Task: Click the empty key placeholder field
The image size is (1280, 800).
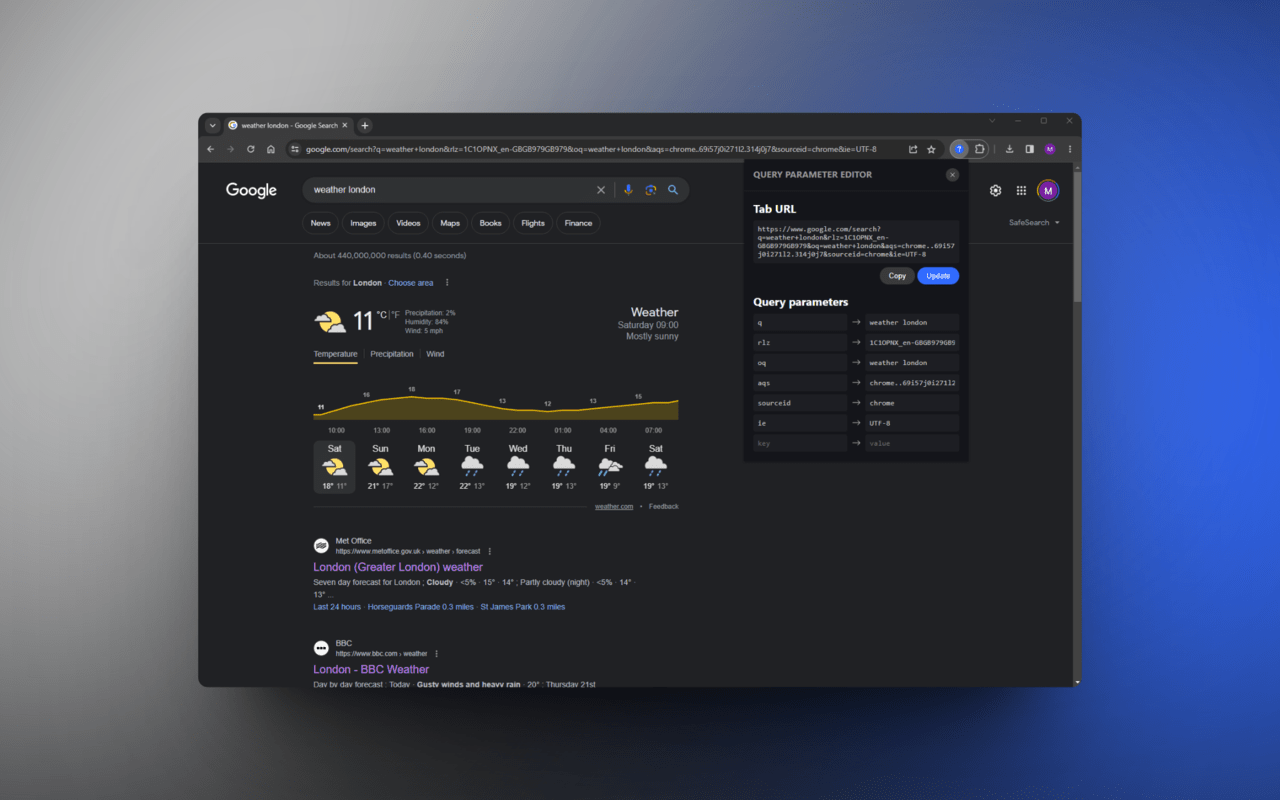Action: (800, 443)
